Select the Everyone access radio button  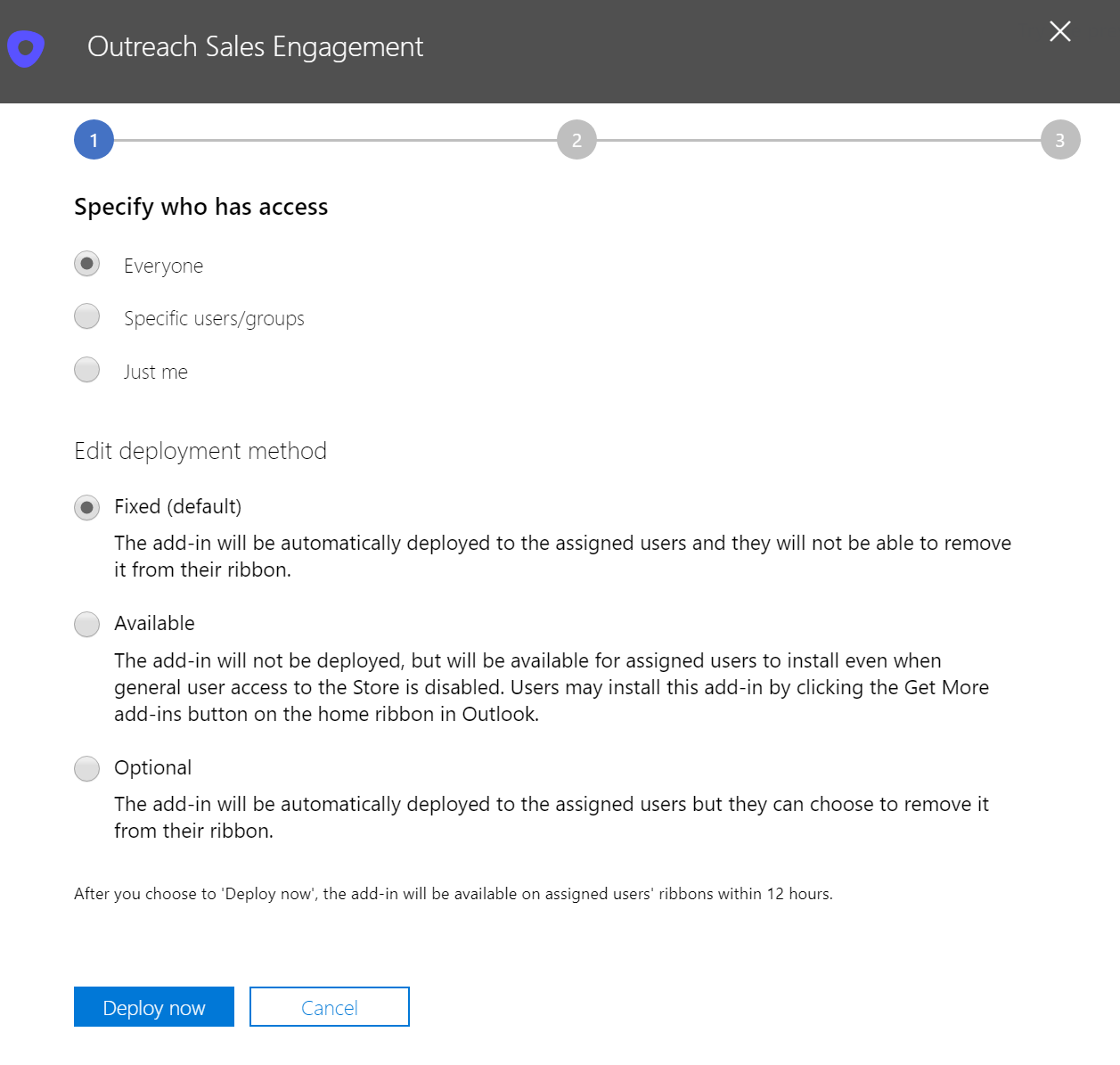[86, 264]
